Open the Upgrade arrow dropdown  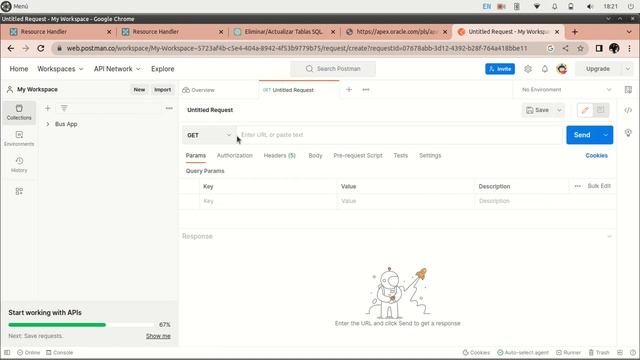click(x=628, y=69)
